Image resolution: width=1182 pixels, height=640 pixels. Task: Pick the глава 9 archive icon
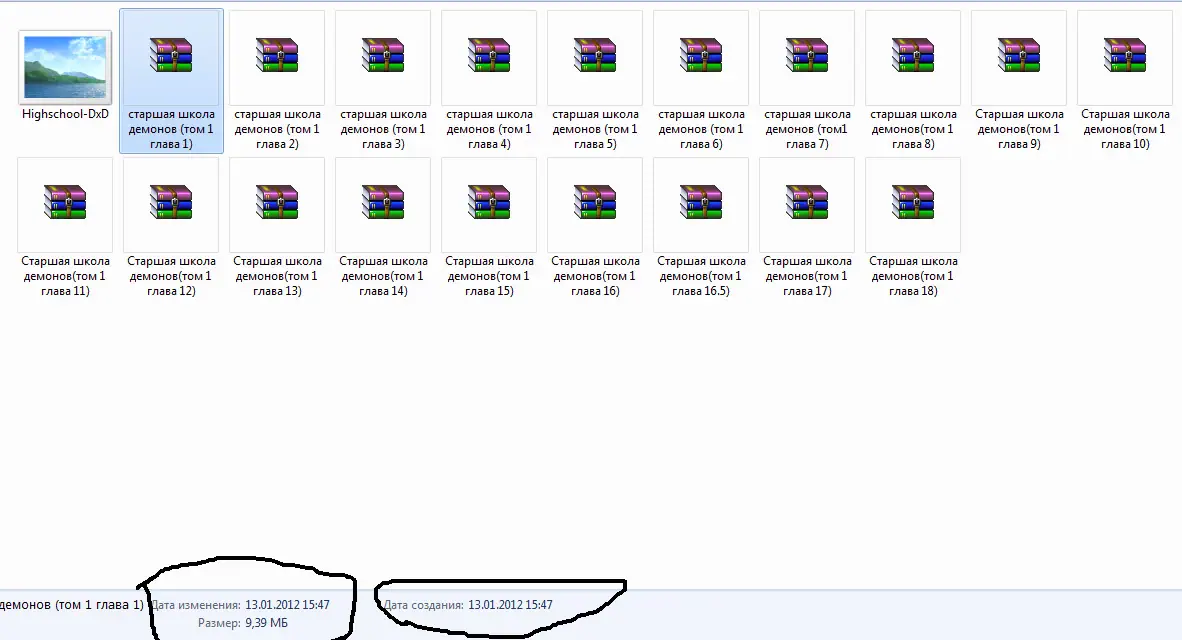(x=1019, y=55)
